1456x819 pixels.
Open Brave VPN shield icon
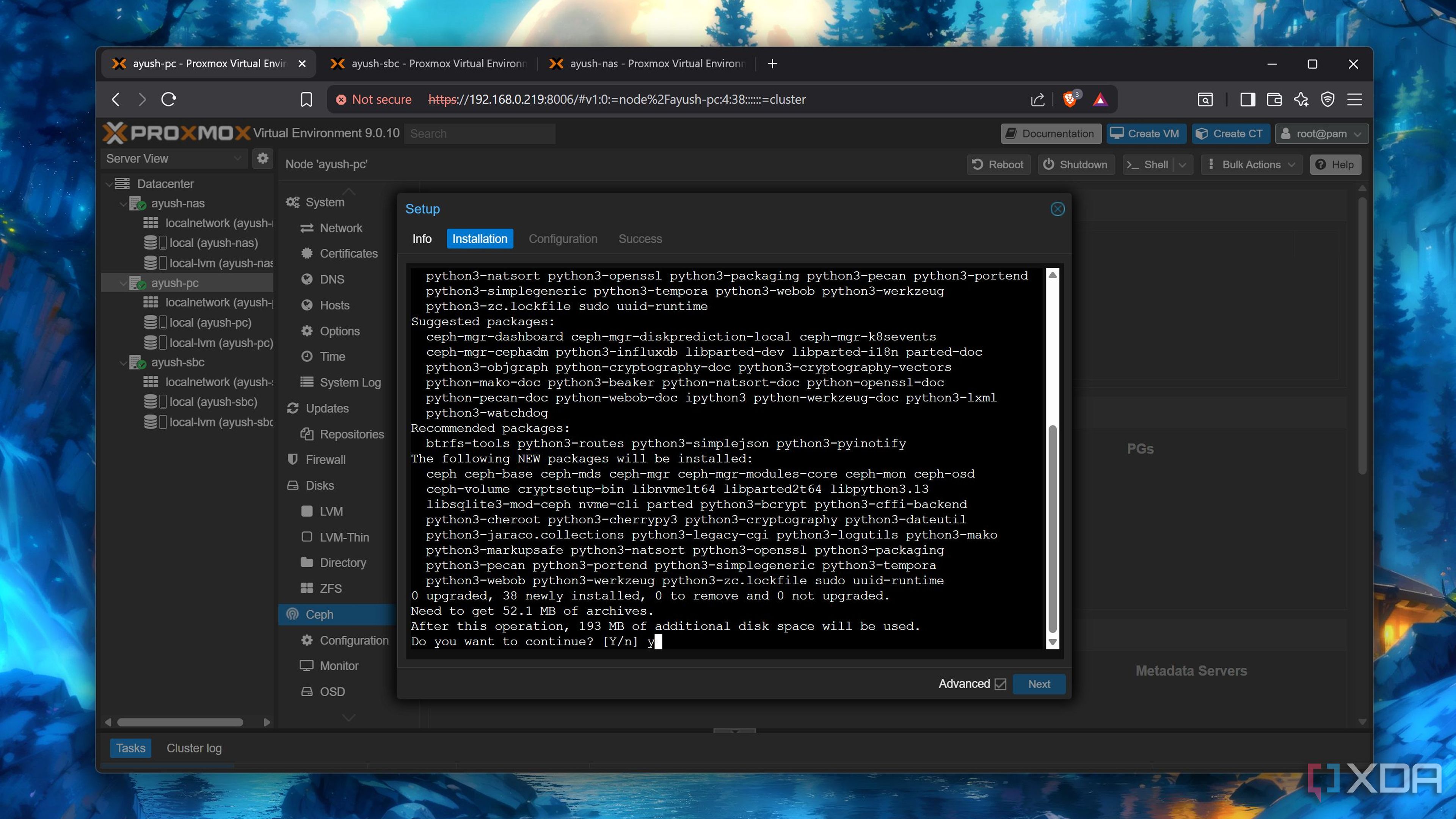pos(1328,99)
